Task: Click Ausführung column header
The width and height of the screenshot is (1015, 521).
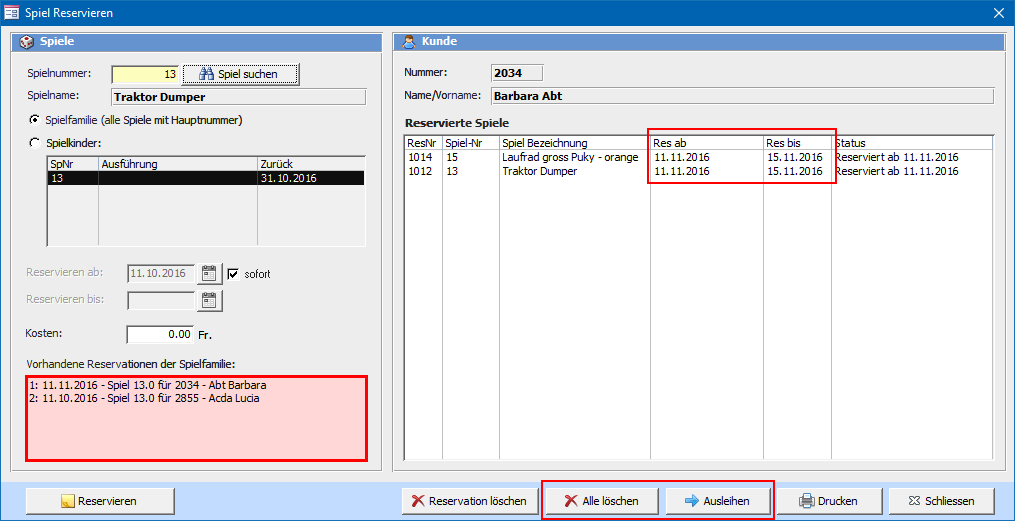Action: [177, 164]
